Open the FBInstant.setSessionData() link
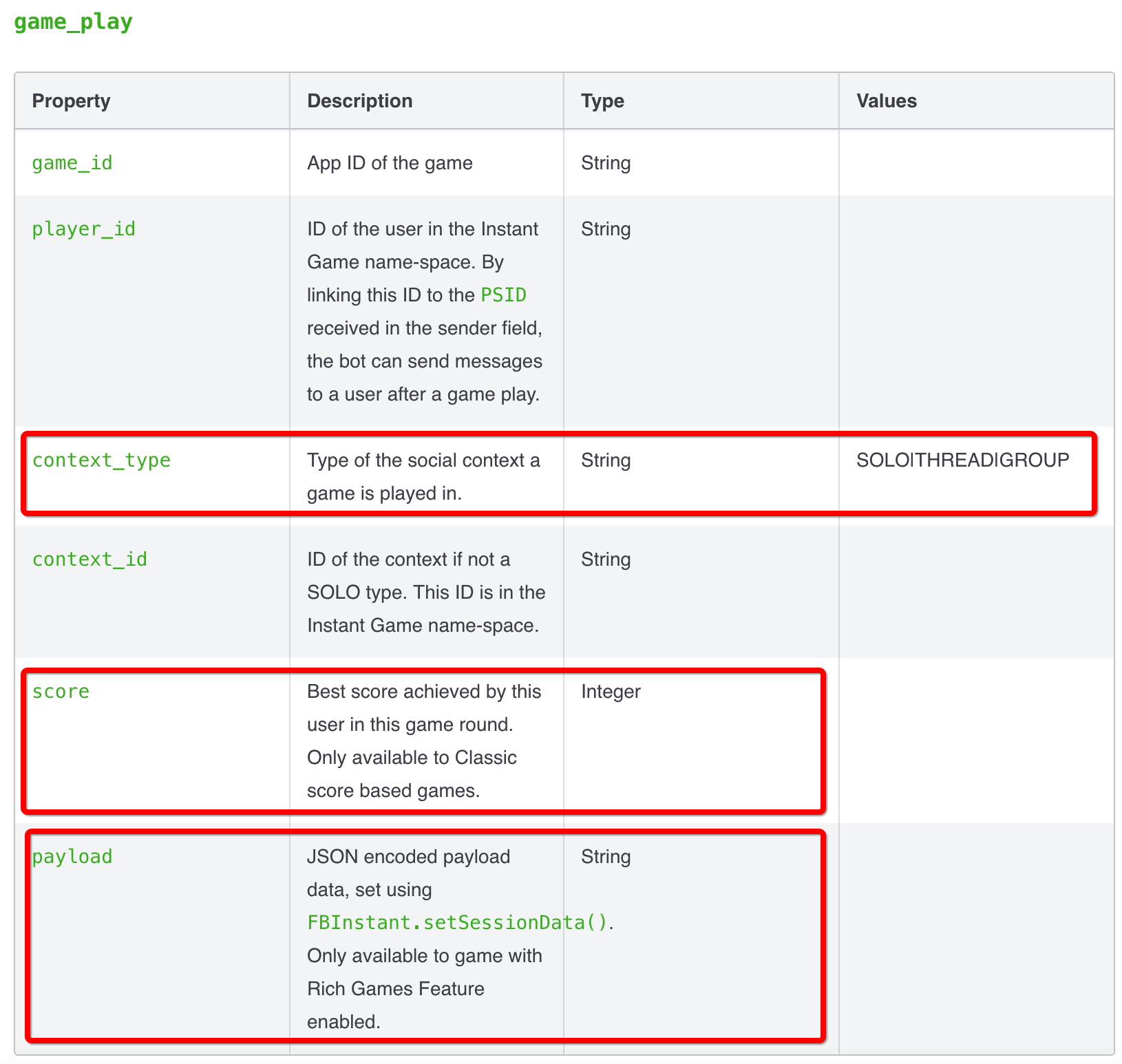The width and height of the screenshot is (1122, 1064). point(458,923)
